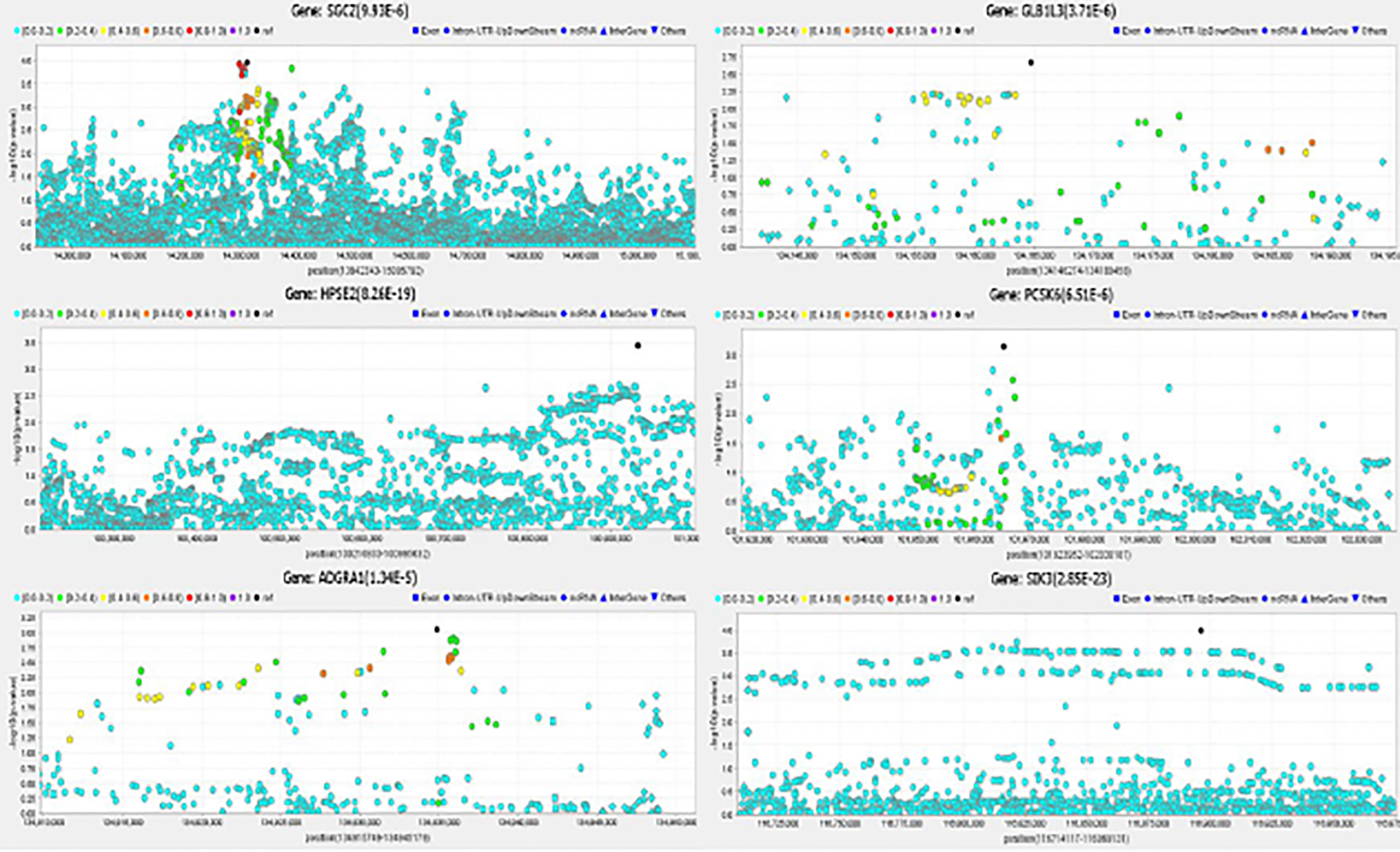This screenshot has height=852, width=1400.
Task: Click the yellow [0.4-0.6) legend marker in ADGRA1 plot
Action: [x=103, y=598]
